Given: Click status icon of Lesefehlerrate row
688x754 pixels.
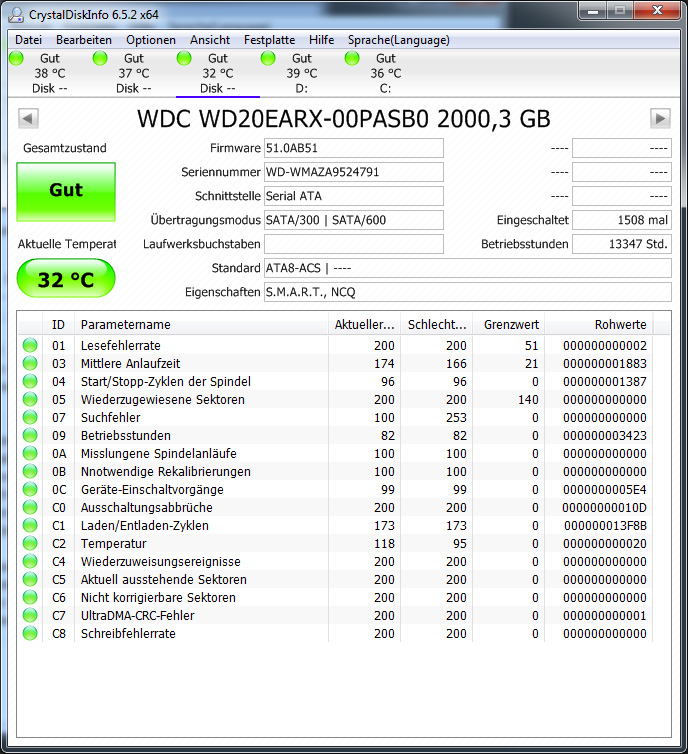Looking at the screenshot, I should [30, 345].
